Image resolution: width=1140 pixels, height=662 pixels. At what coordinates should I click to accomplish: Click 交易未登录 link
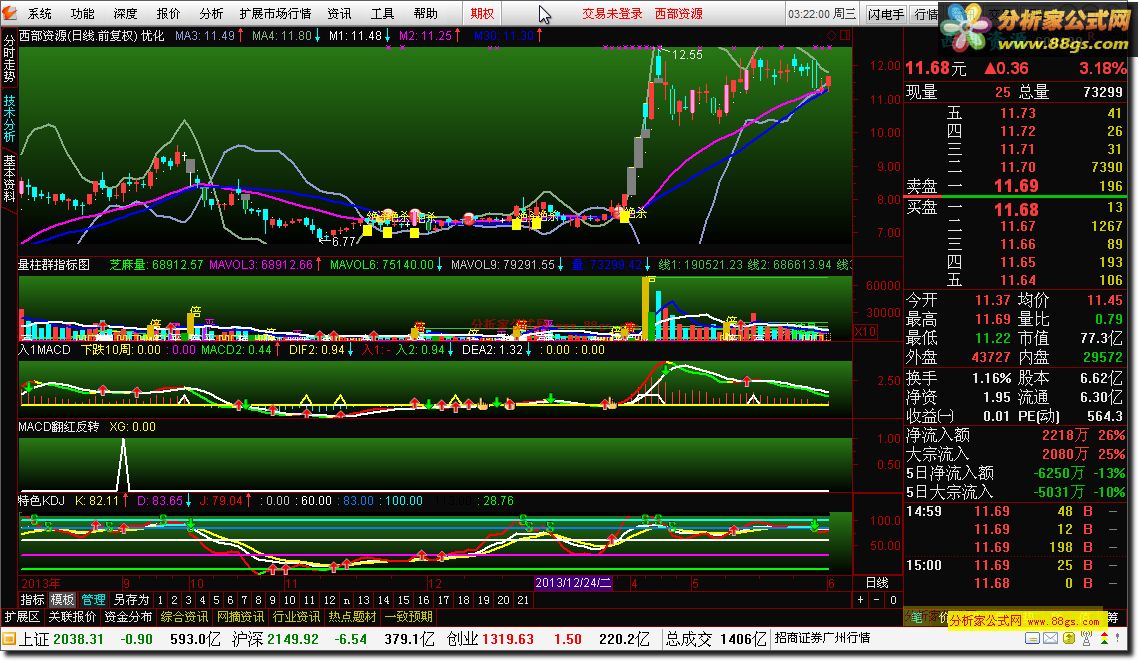[x=611, y=13]
